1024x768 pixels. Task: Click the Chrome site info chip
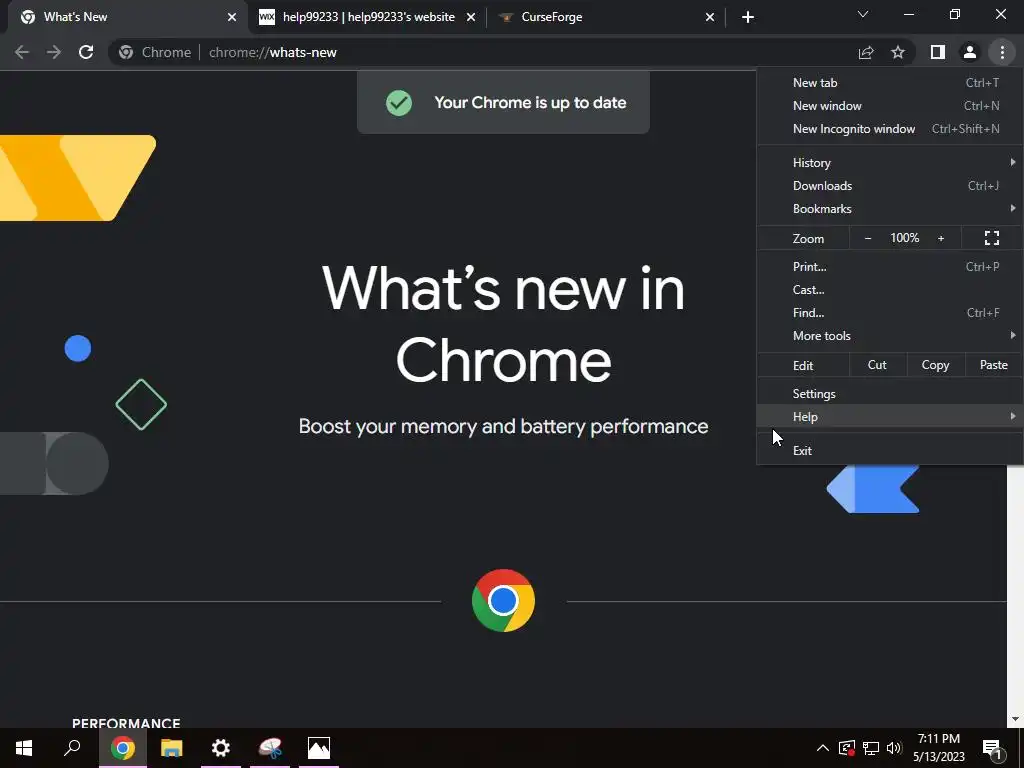(x=155, y=52)
